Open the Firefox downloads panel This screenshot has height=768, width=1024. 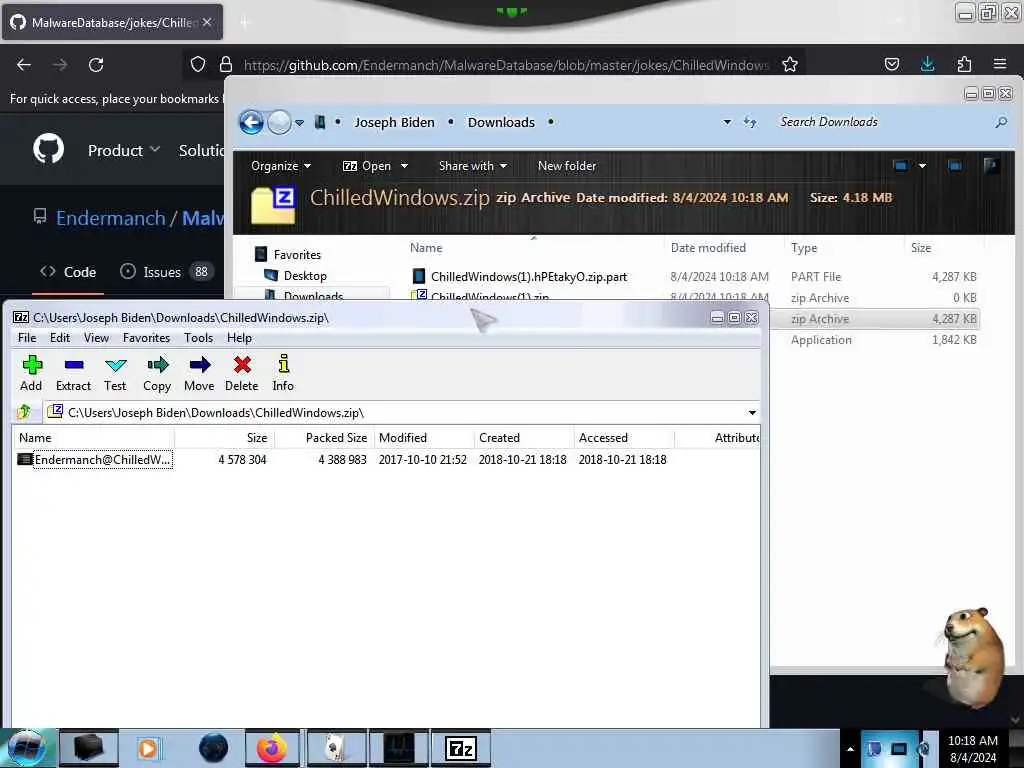[x=927, y=64]
